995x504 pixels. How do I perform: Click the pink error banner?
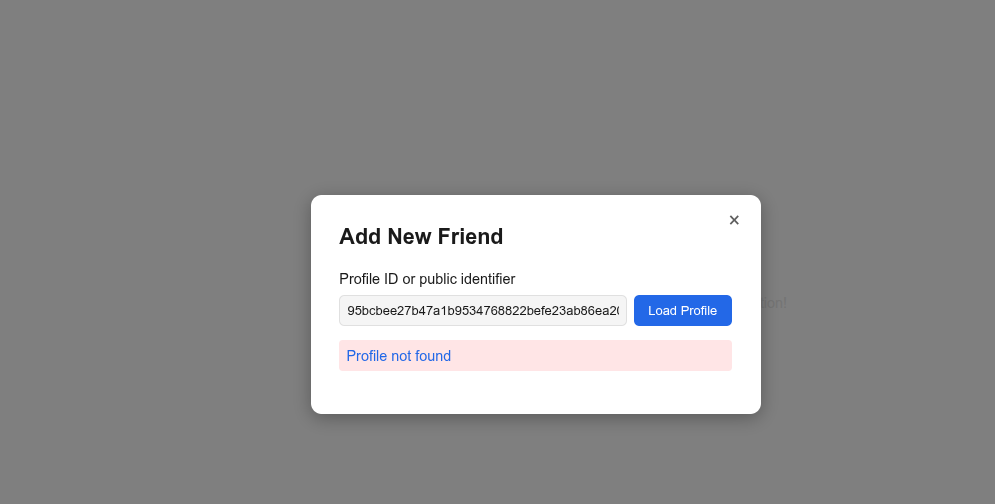point(536,355)
